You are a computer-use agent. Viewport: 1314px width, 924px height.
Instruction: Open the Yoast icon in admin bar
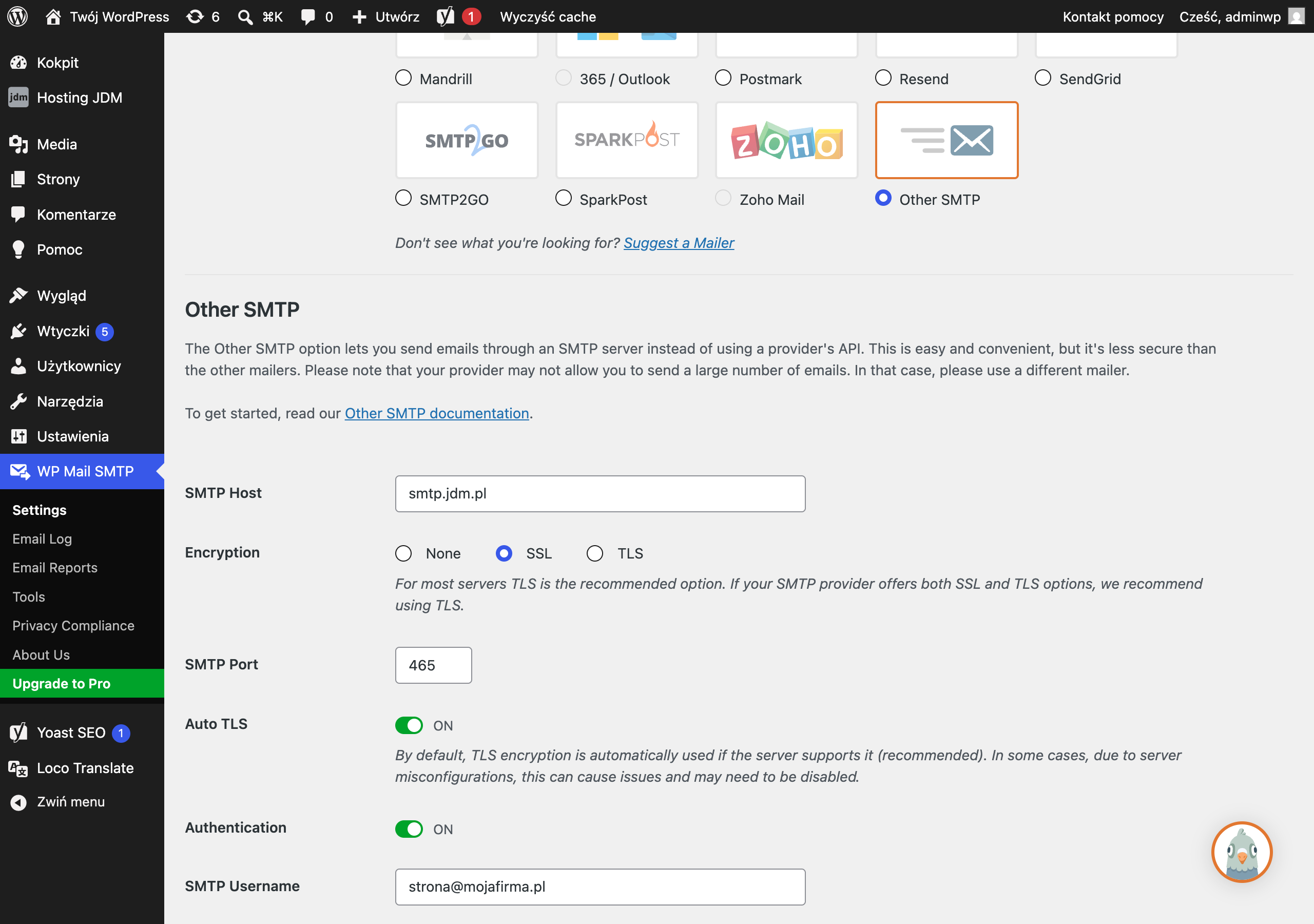click(x=445, y=16)
